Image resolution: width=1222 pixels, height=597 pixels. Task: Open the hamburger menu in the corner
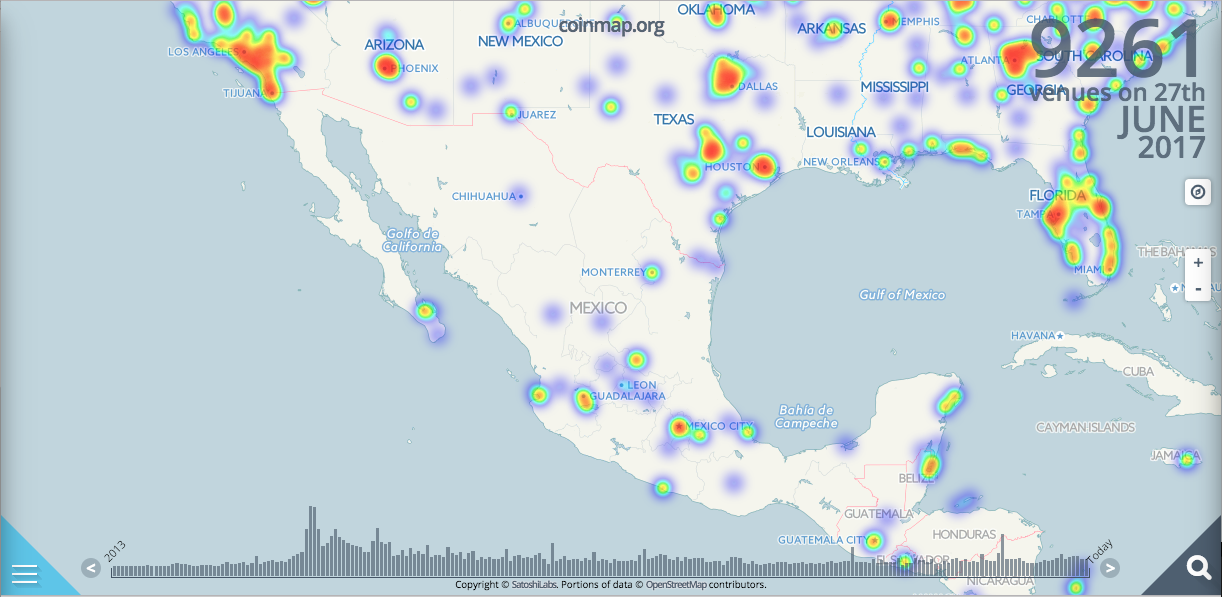click(24, 573)
